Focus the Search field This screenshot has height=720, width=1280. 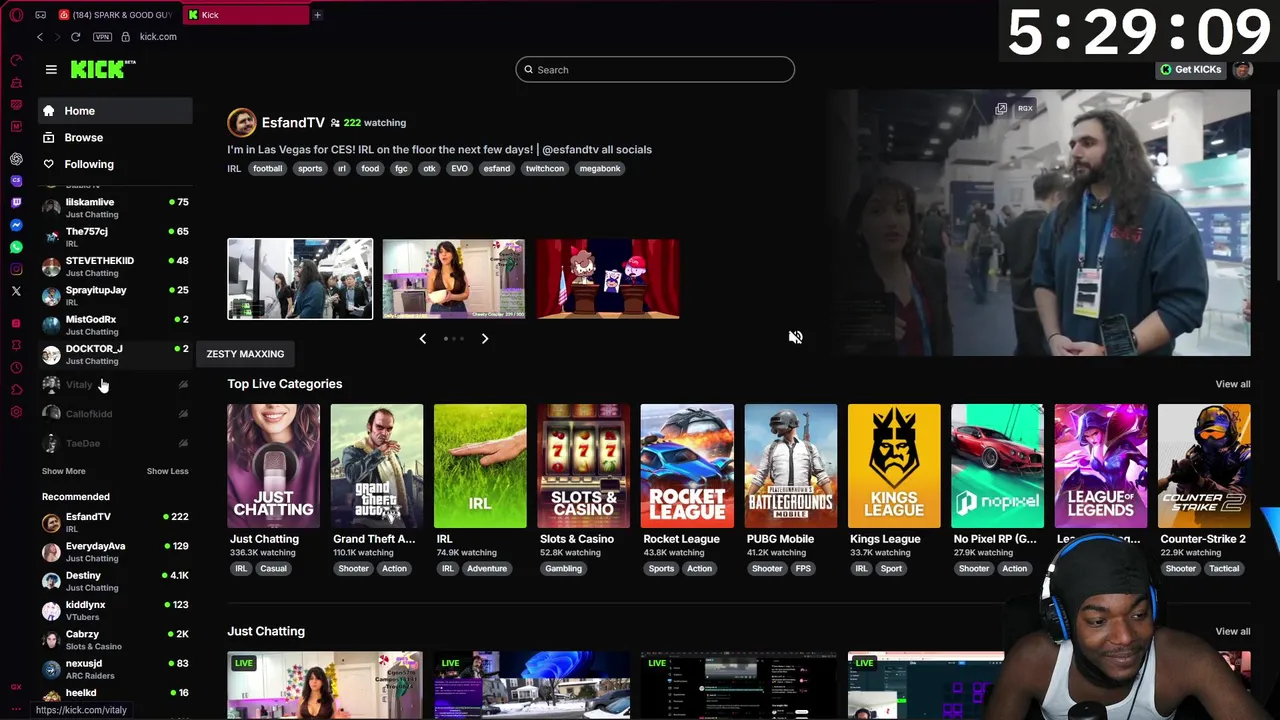[x=655, y=70]
